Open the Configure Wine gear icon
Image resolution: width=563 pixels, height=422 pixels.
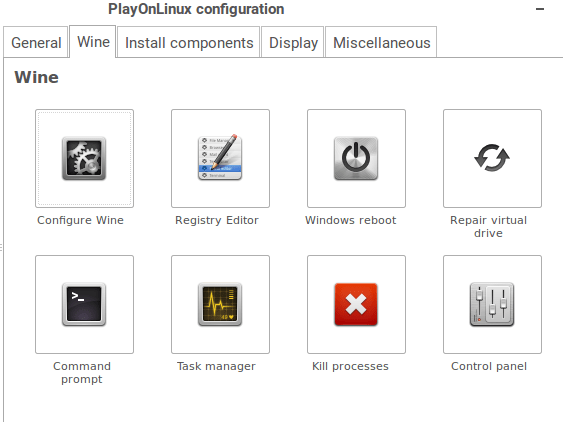[84, 158]
